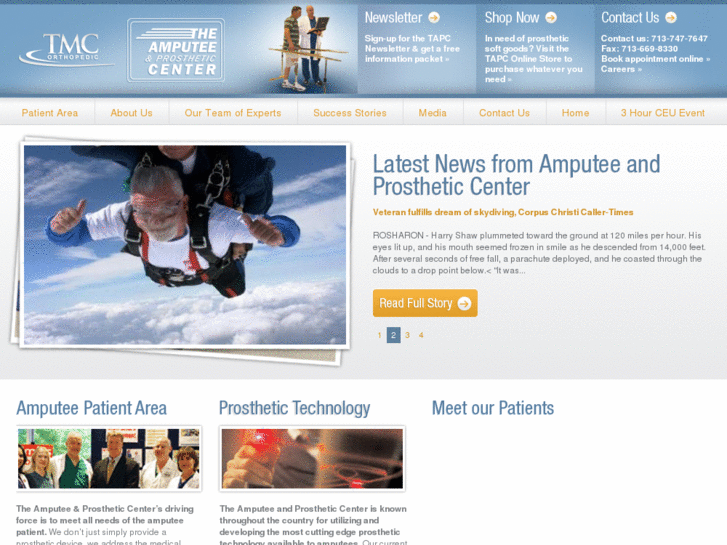Click the arrow icon next to Shop Now

pyautogui.click(x=551, y=18)
